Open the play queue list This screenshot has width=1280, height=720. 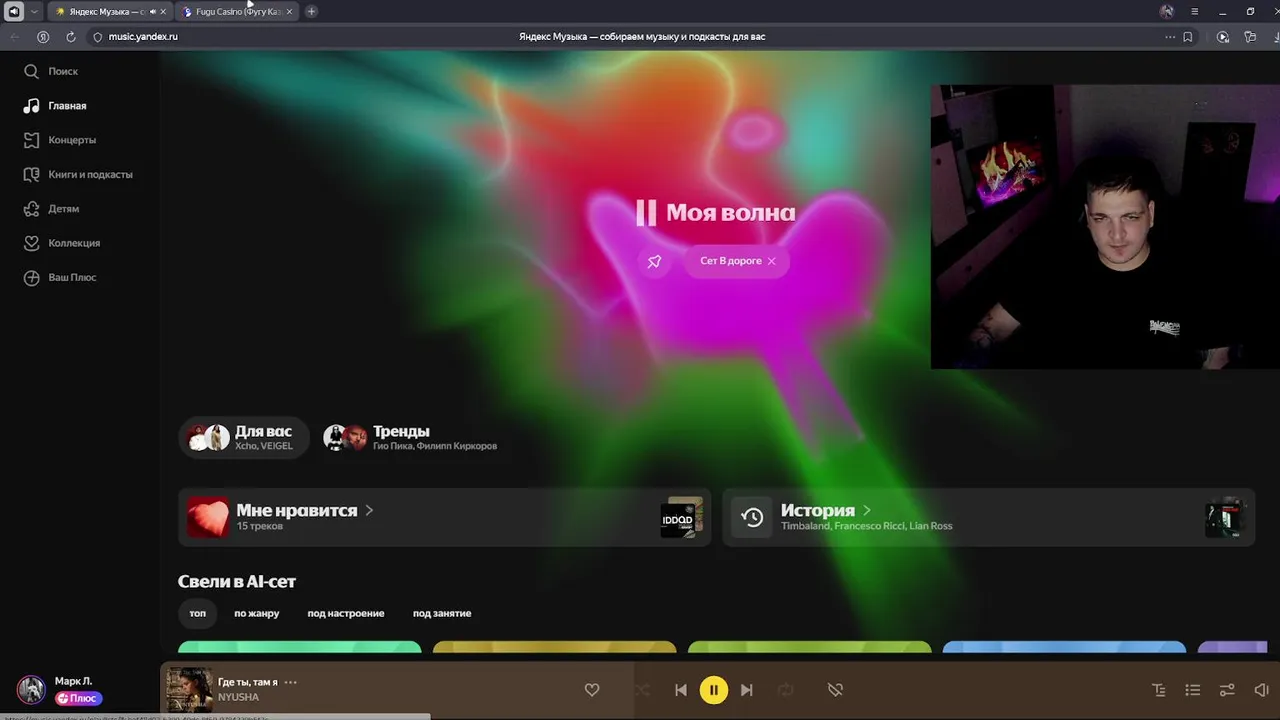[x=1193, y=690]
